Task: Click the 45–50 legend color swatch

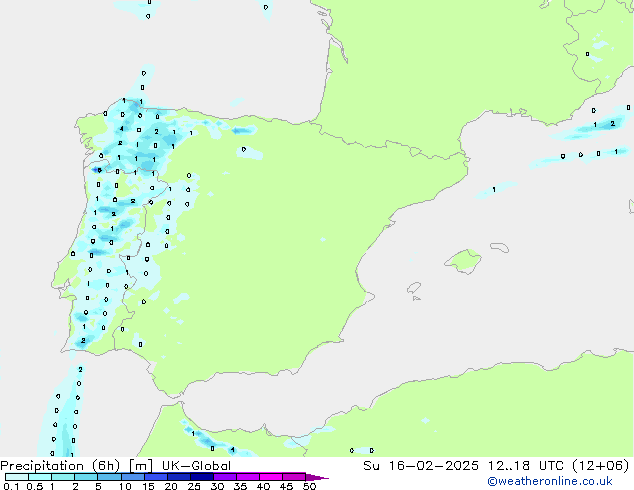Action: [x=294, y=477]
